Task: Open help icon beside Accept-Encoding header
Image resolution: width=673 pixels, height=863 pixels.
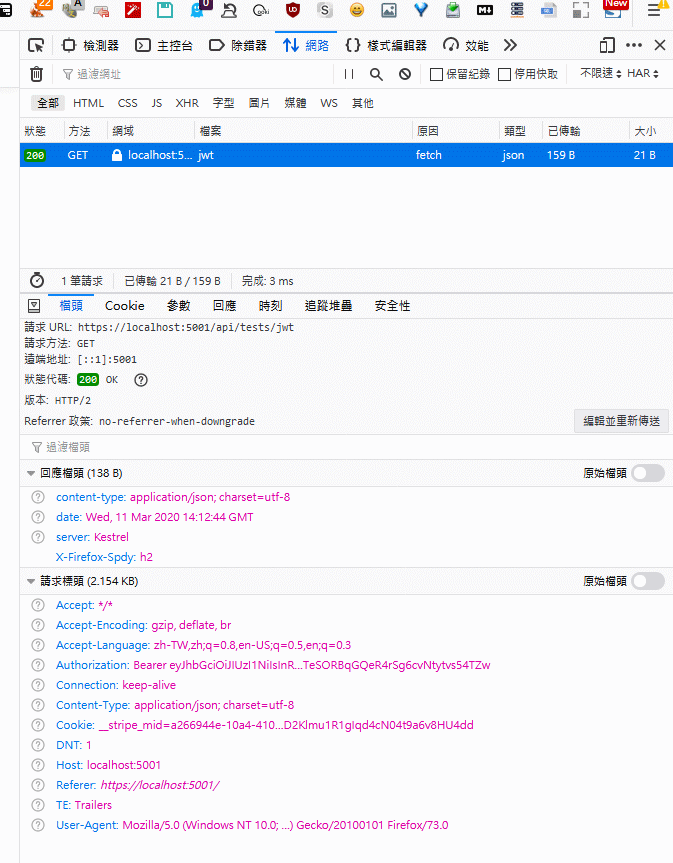Action: 38,625
